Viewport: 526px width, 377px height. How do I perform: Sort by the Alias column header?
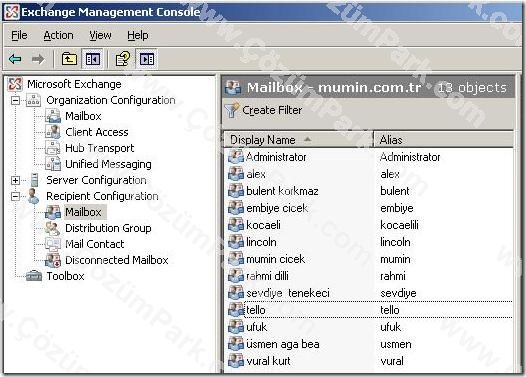pyautogui.click(x=443, y=140)
